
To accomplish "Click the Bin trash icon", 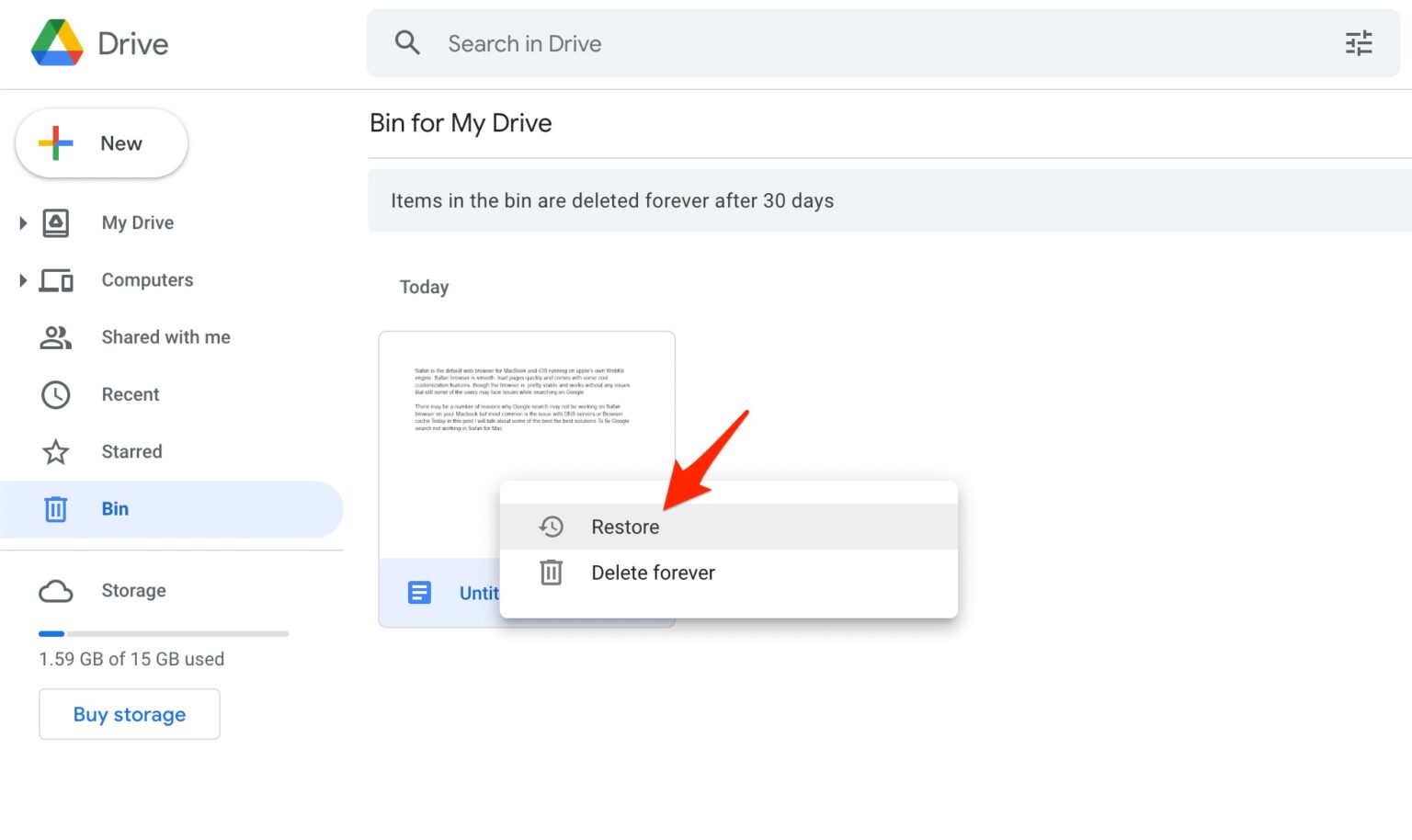I will click(55, 508).
